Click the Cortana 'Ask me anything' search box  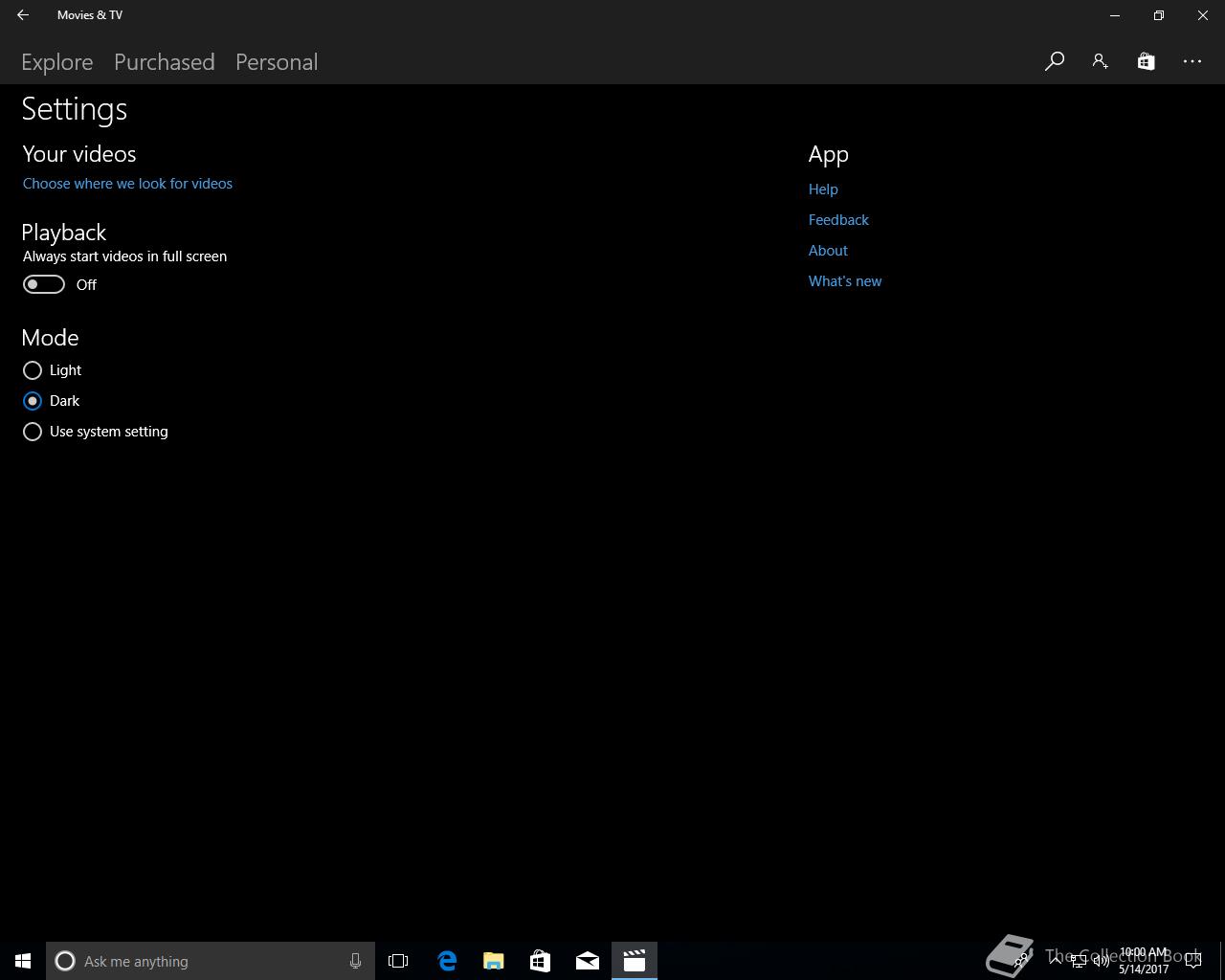click(x=211, y=961)
